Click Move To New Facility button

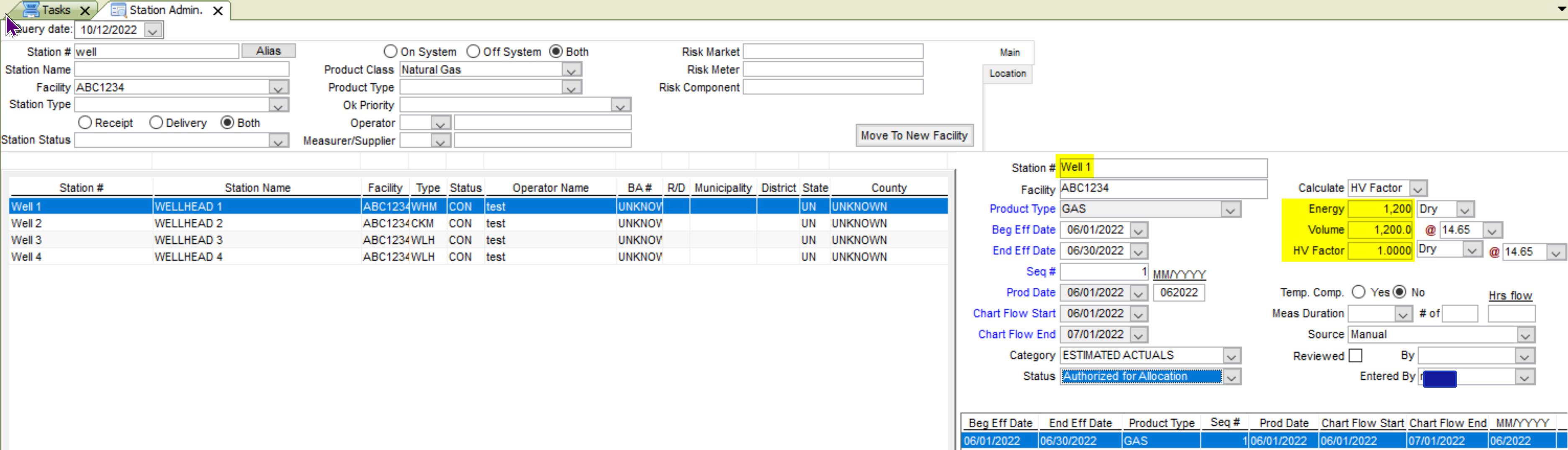(x=914, y=136)
